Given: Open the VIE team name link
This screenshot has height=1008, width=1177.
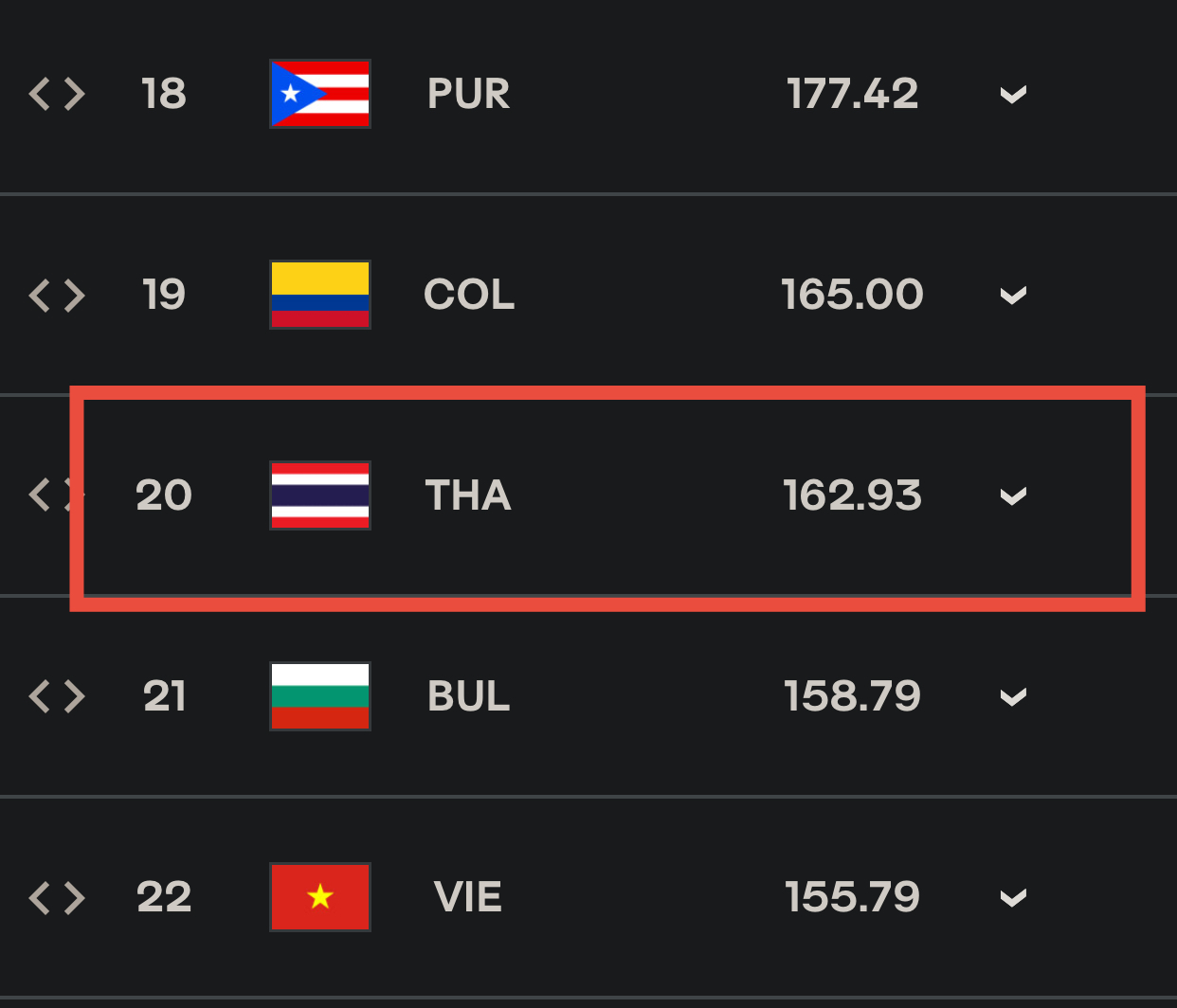Looking at the screenshot, I should tap(468, 897).
